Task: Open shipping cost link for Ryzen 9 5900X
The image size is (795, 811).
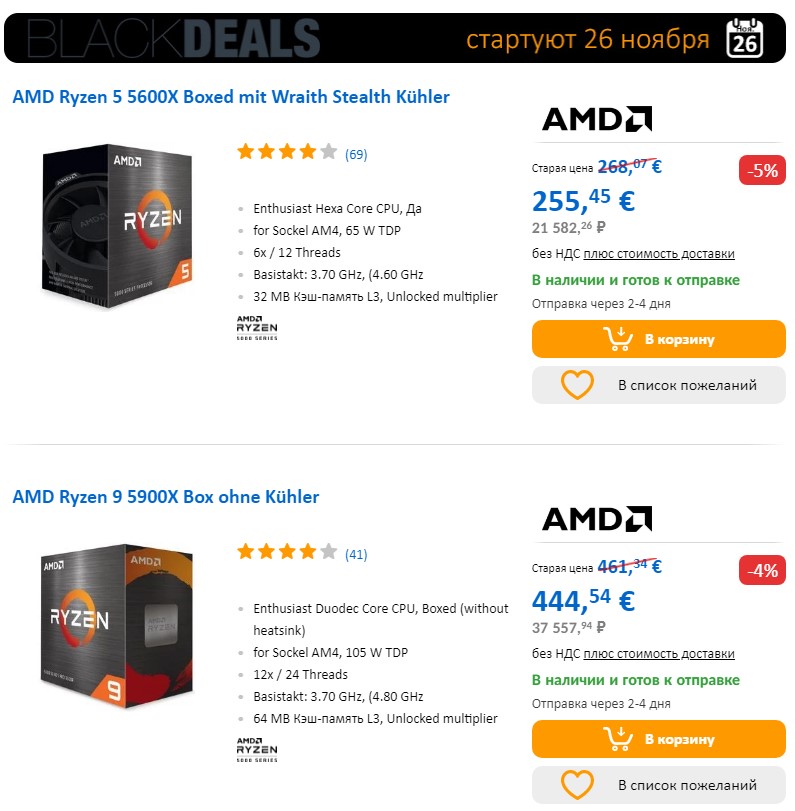Action: [659, 654]
